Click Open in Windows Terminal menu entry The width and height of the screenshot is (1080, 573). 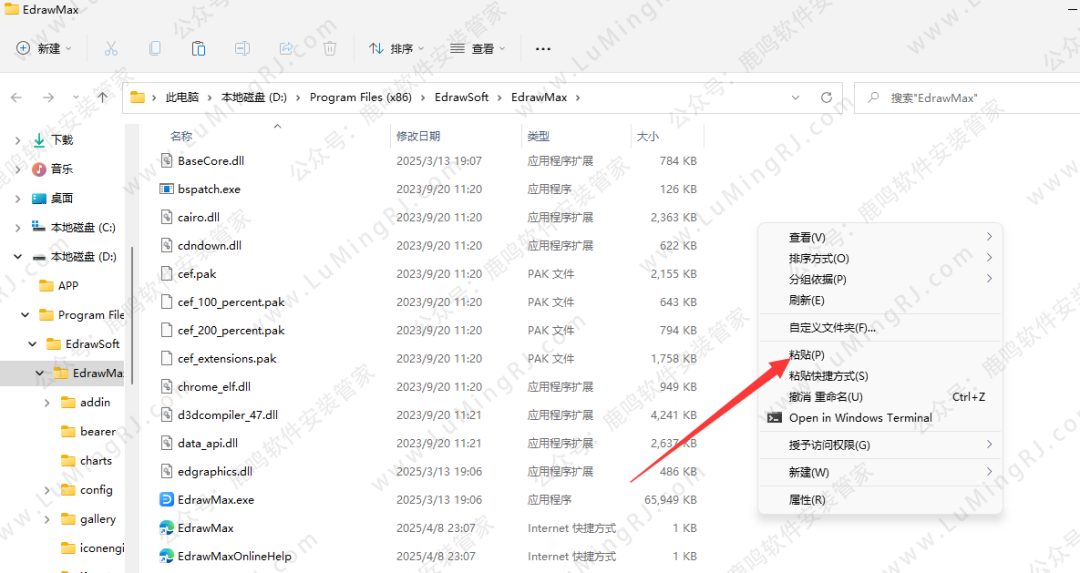tap(860, 418)
